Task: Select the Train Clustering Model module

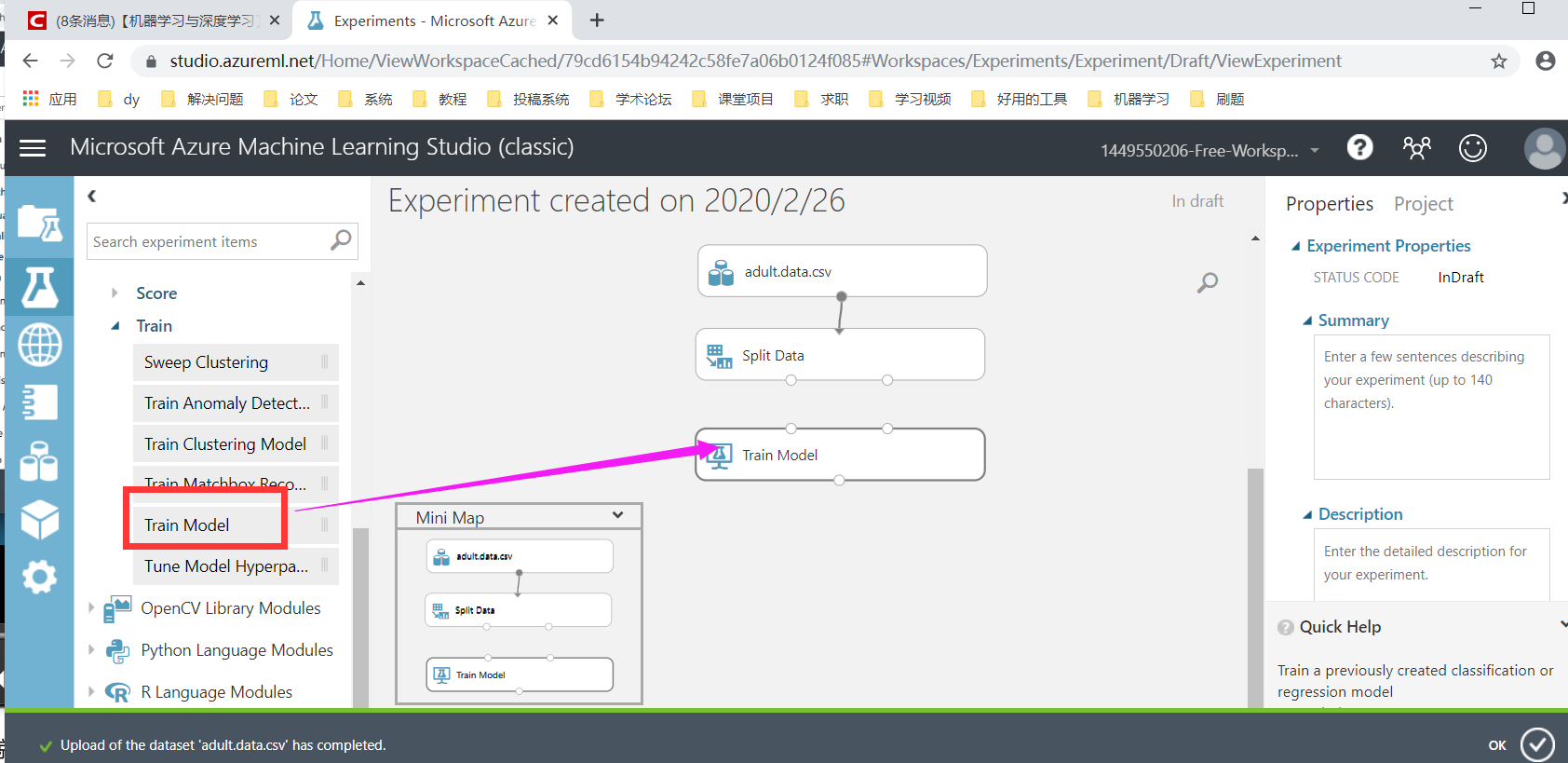Action: 236,444
